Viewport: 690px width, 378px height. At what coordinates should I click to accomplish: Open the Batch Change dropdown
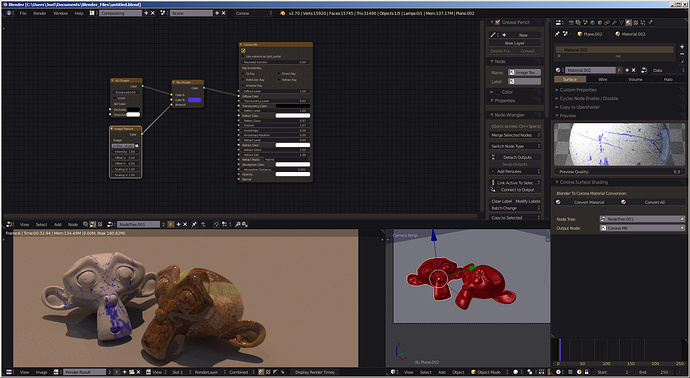515,208
